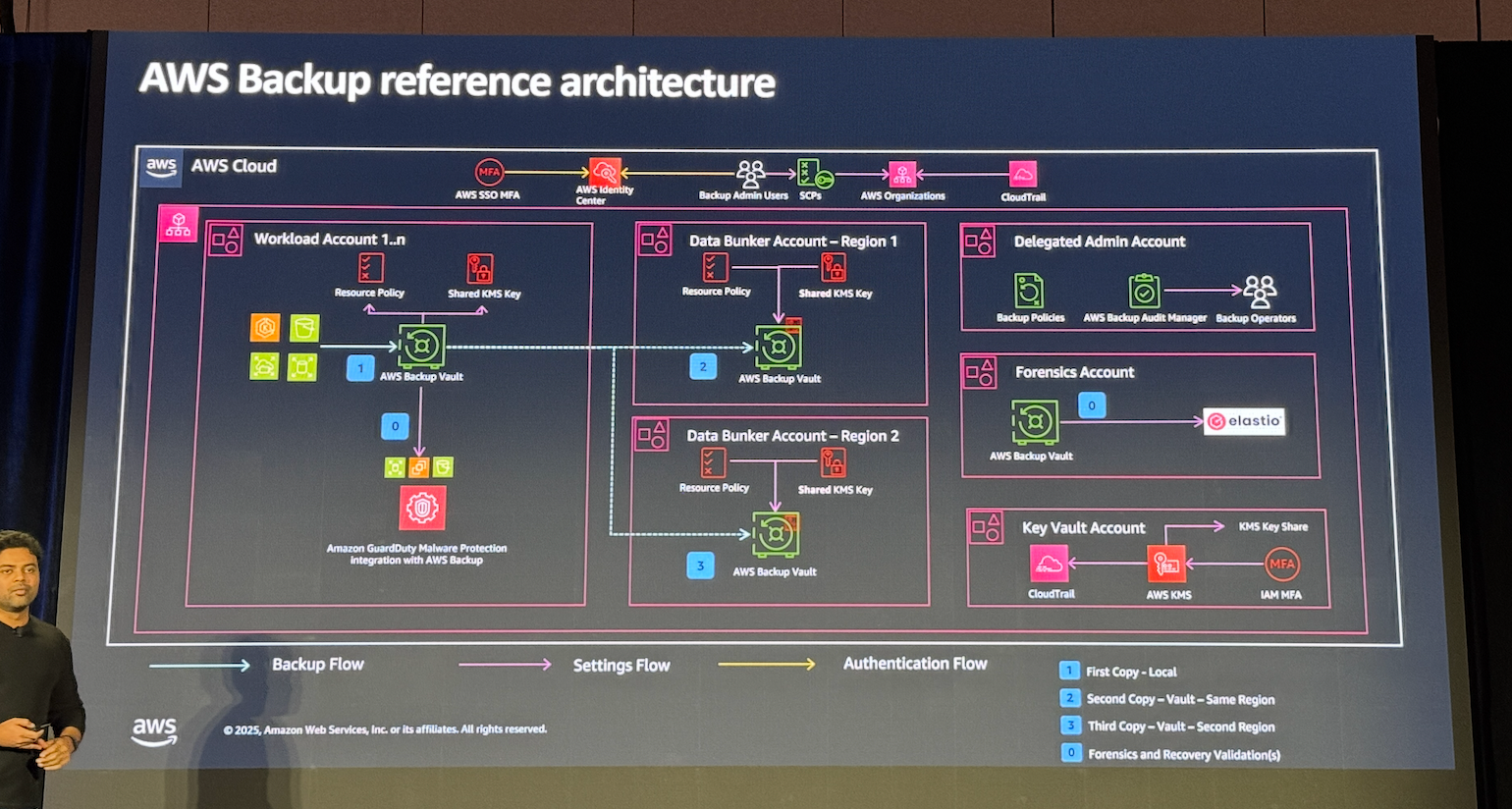
Task: Click the elastio logo in Forensics Account
Action: [x=1244, y=421]
